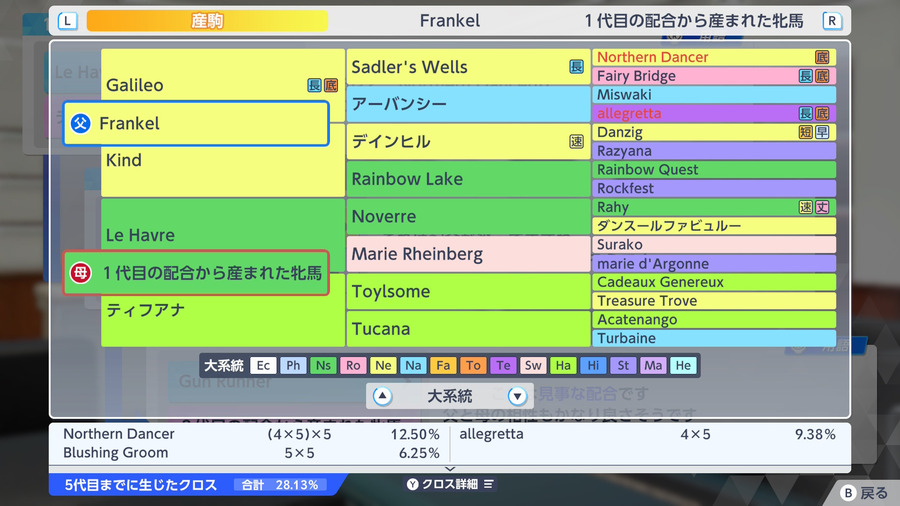Screen dimensions: 900x506
Task: Click the 産駒 tab header
Action: (207, 21)
